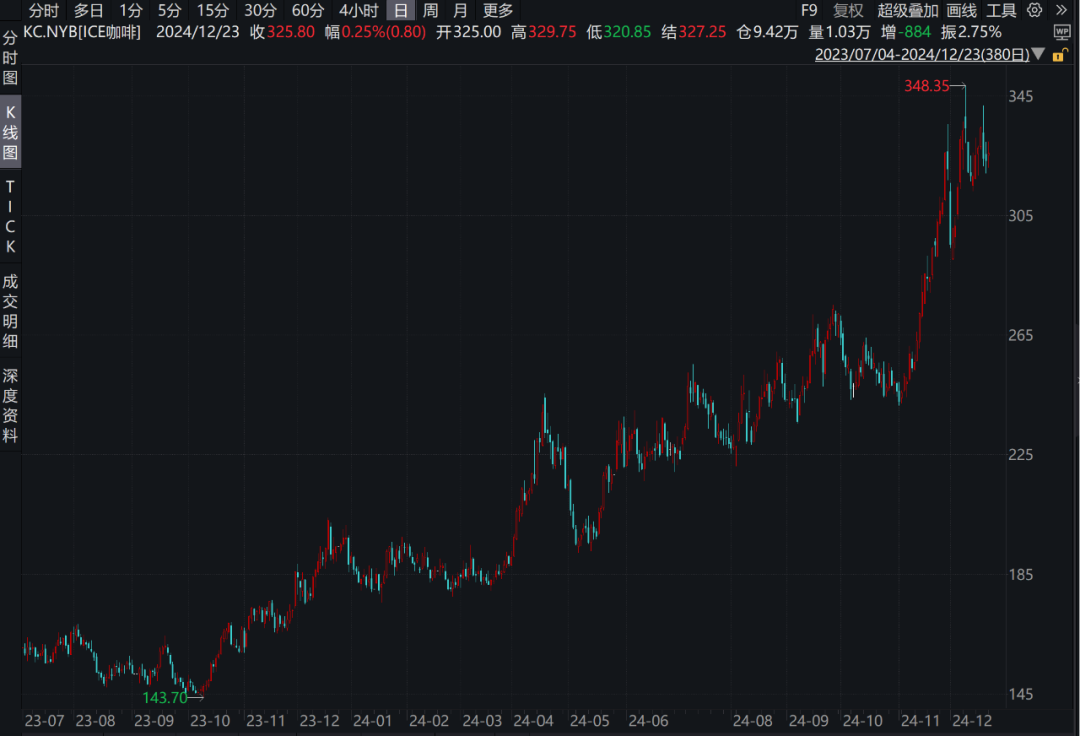Viewport: 1080px width, 736px height.
Task: Switch to the 分时图 side tab
Action: [10, 58]
